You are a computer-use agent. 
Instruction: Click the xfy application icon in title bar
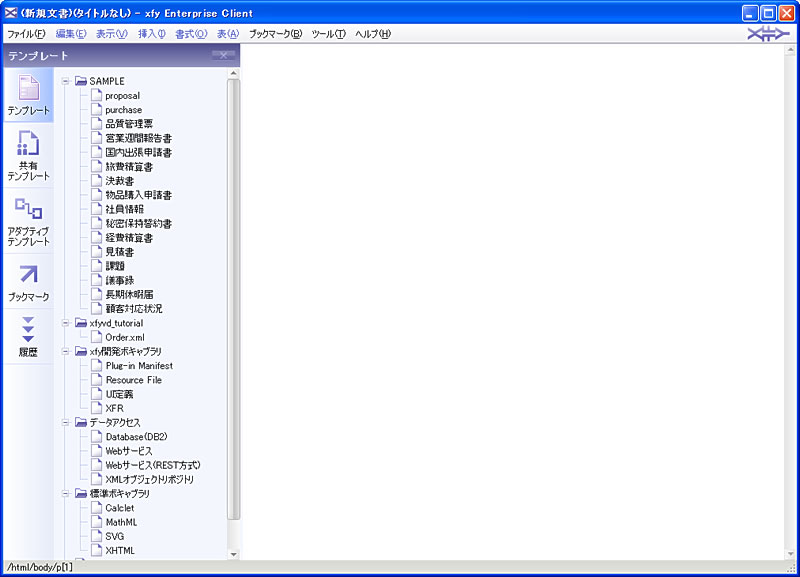pyautogui.click(x=11, y=13)
